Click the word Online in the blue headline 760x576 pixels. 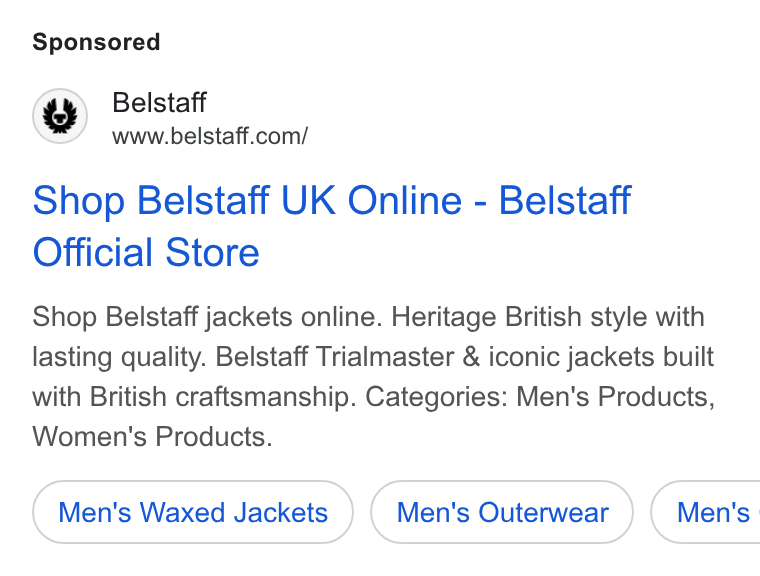405,200
